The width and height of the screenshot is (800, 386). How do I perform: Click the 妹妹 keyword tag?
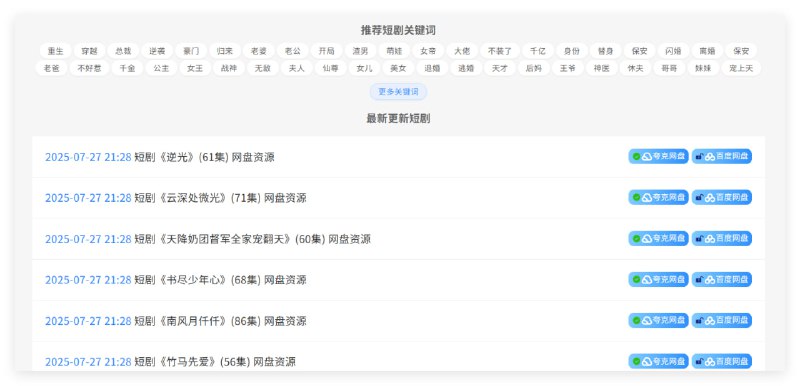point(703,68)
